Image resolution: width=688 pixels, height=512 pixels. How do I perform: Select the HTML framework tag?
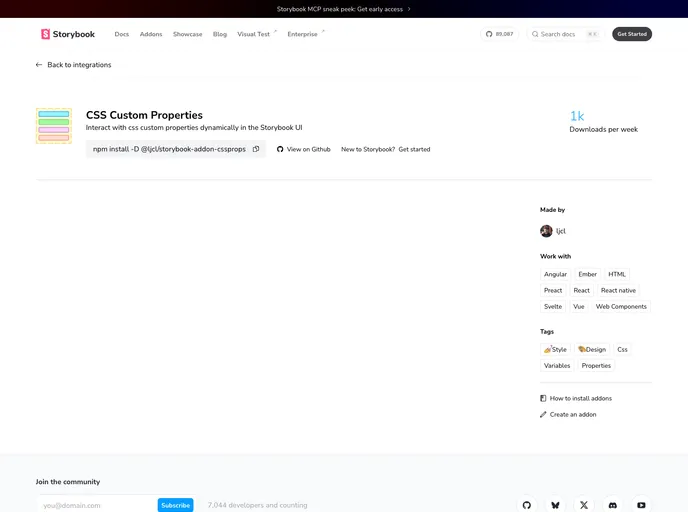coord(617,274)
